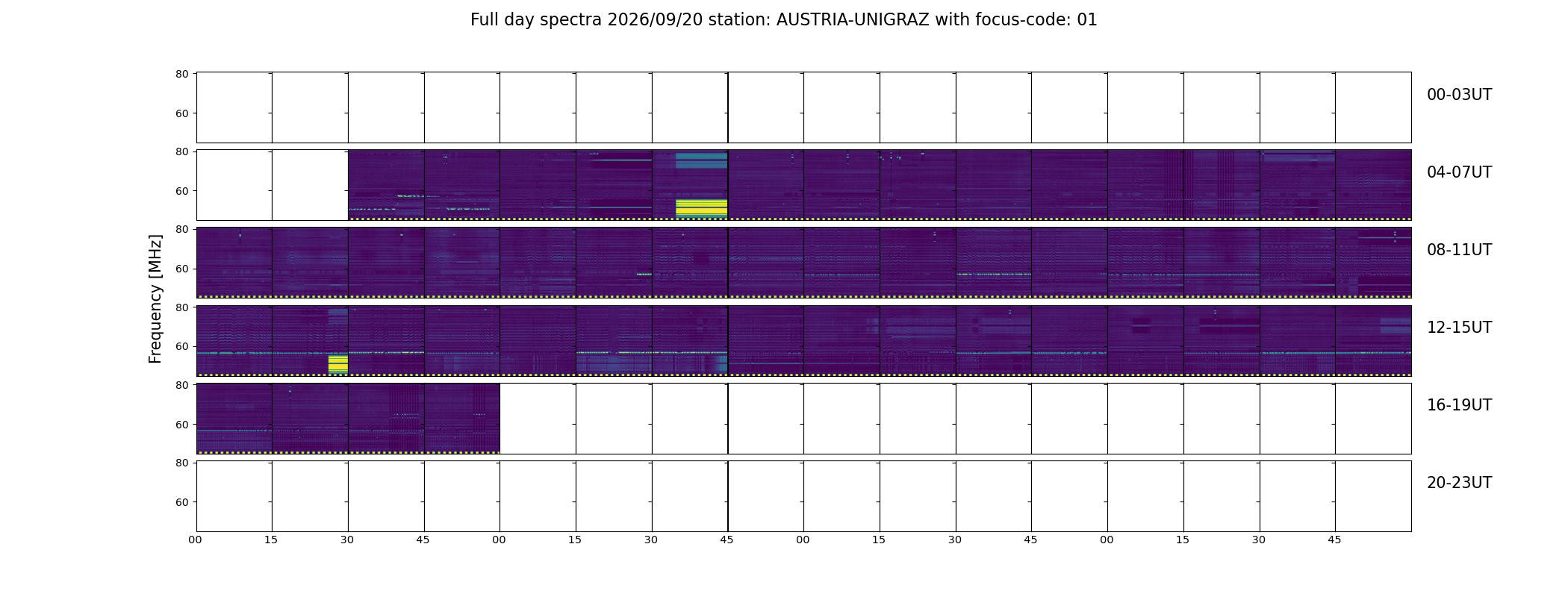Click the leftmost 00 time tick label
Viewport: 1568px width, 597px height.
tap(195, 540)
